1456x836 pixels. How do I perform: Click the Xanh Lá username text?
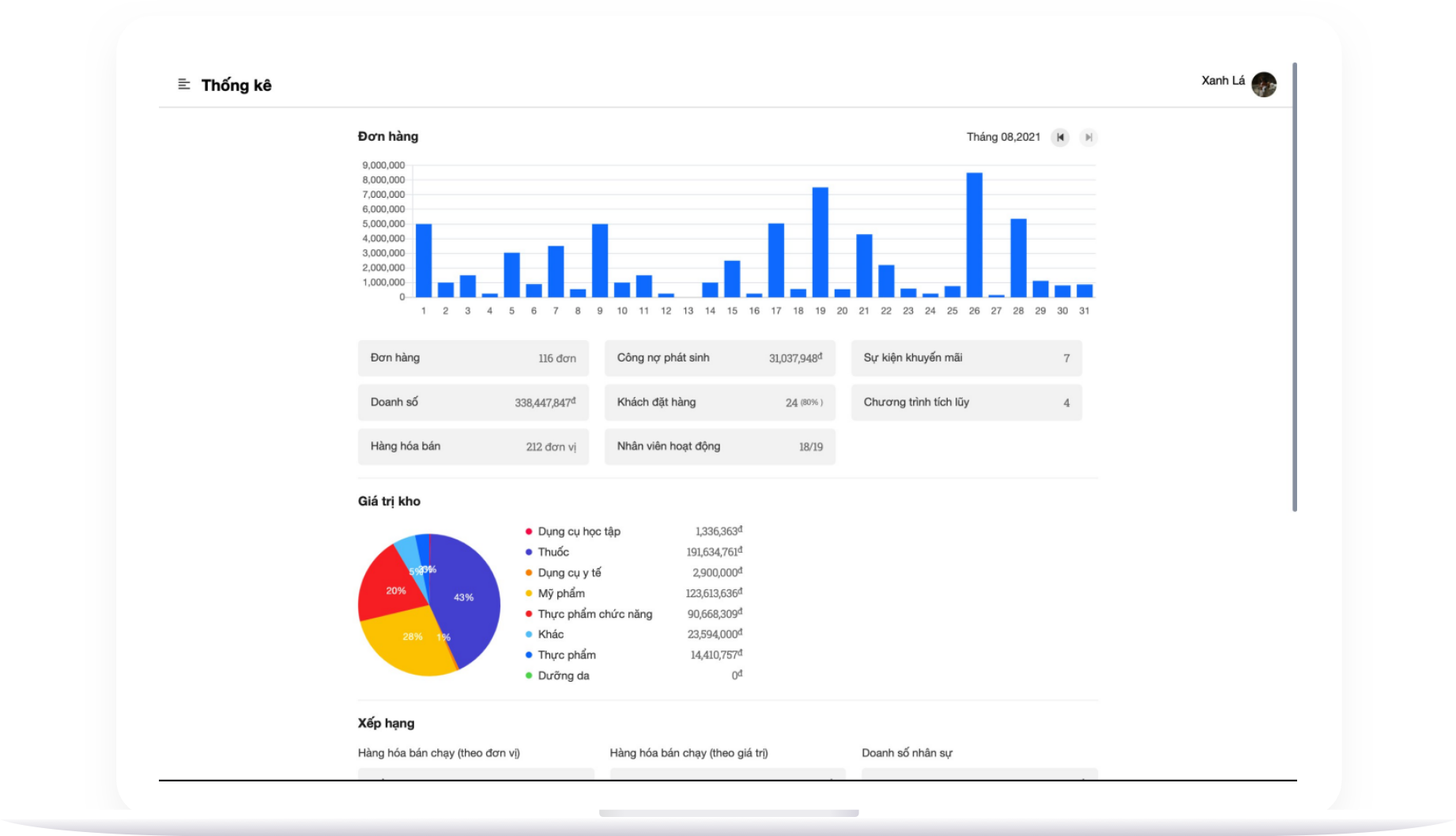pyautogui.click(x=1222, y=81)
